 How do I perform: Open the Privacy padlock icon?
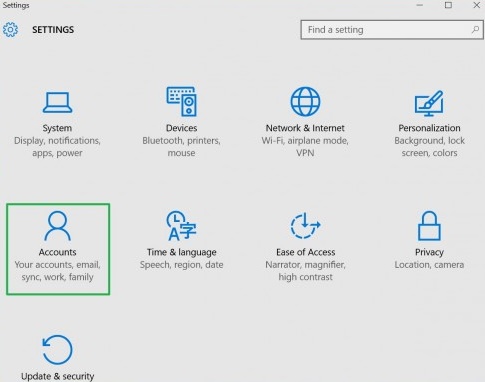429,226
